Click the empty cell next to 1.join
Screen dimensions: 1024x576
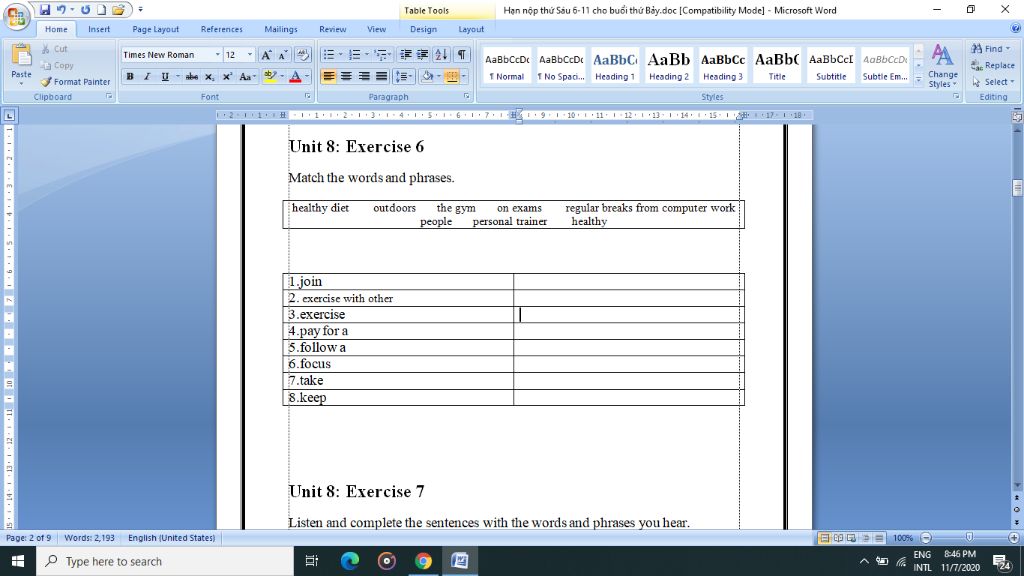(x=628, y=281)
